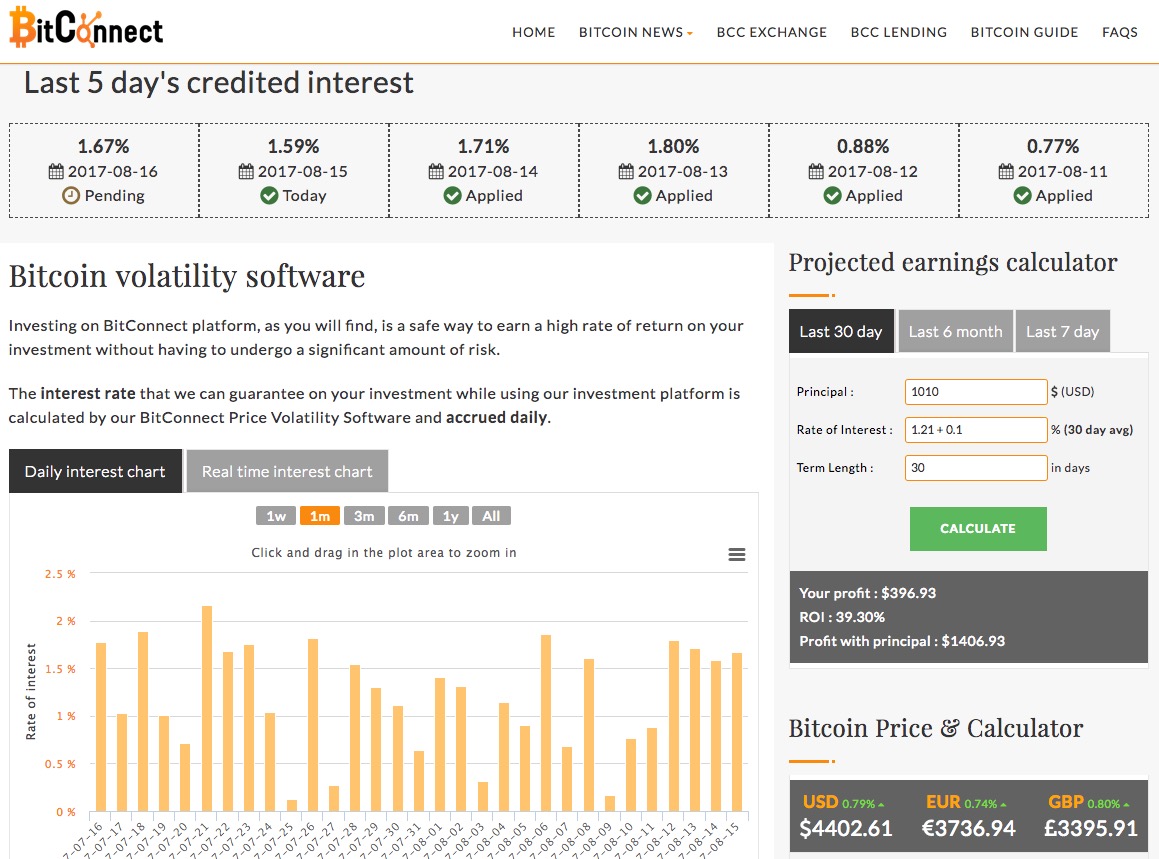Screen dimensions: 1159x859
Task: Open the BCC Exchange page
Action: pyautogui.click(x=772, y=33)
